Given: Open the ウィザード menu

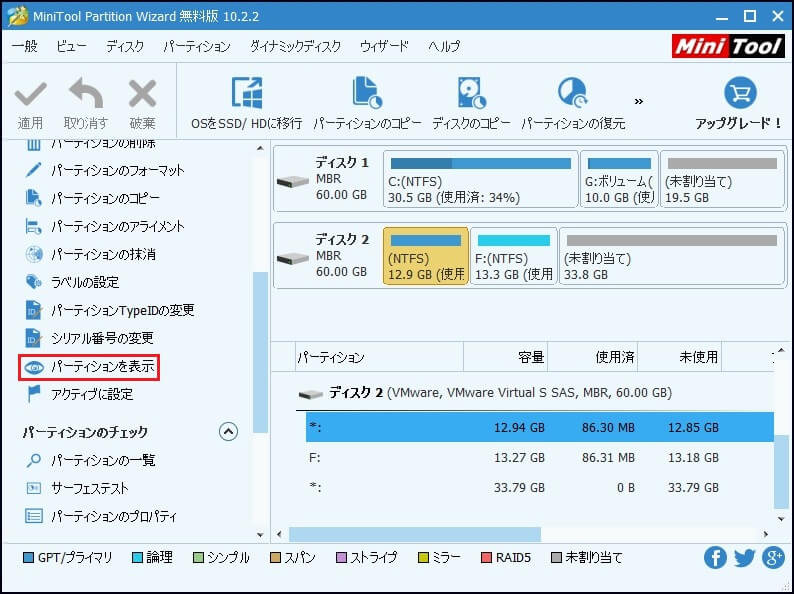Looking at the screenshot, I should (x=384, y=47).
